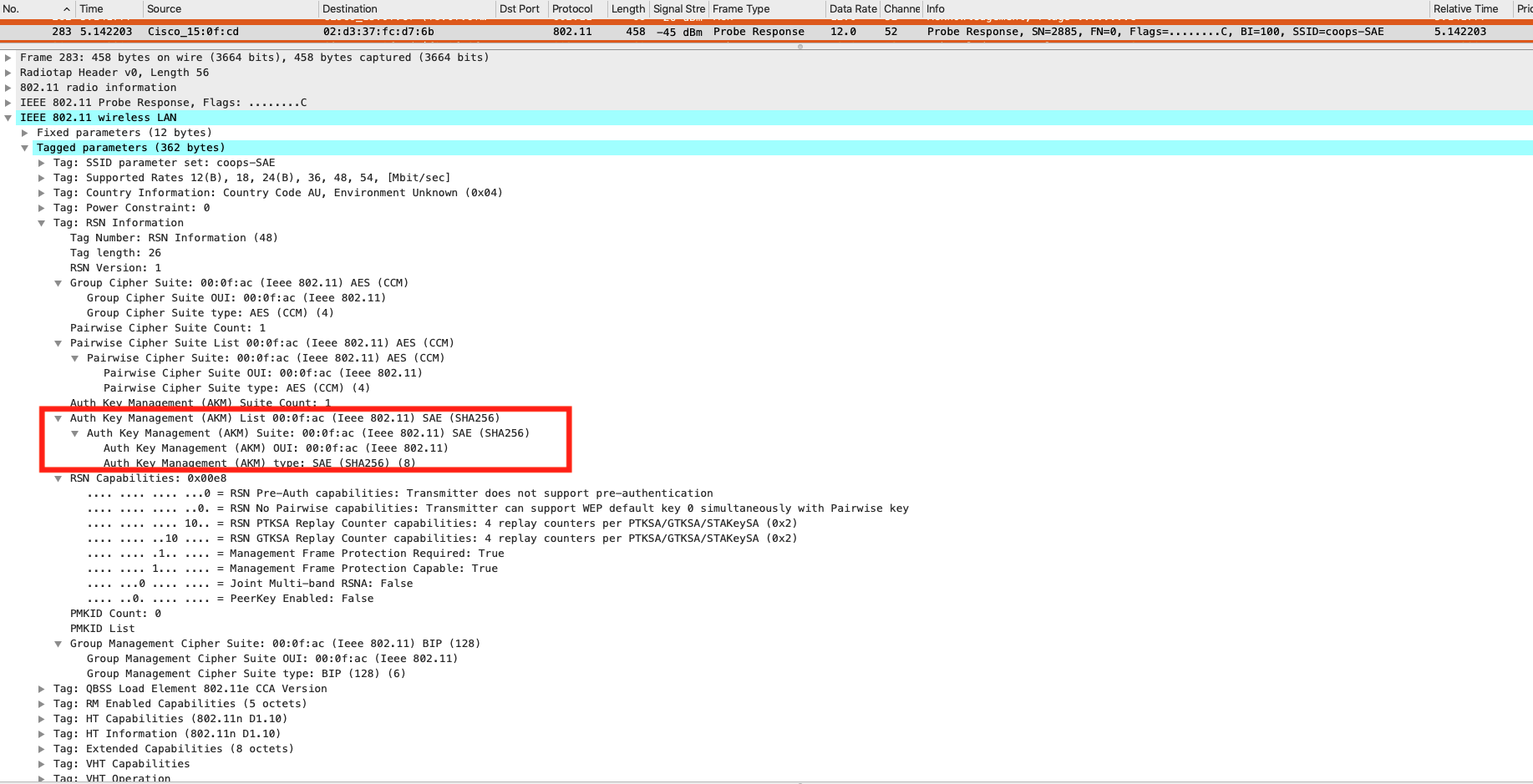Click the Relative Time column header
Screen dimensions: 1533x784
(x=1465, y=9)
